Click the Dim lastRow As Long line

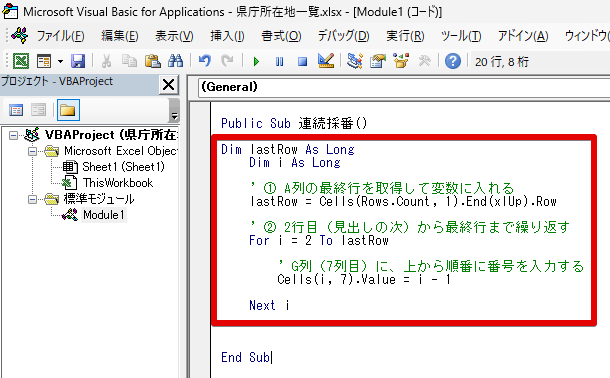tap(287, 149)
